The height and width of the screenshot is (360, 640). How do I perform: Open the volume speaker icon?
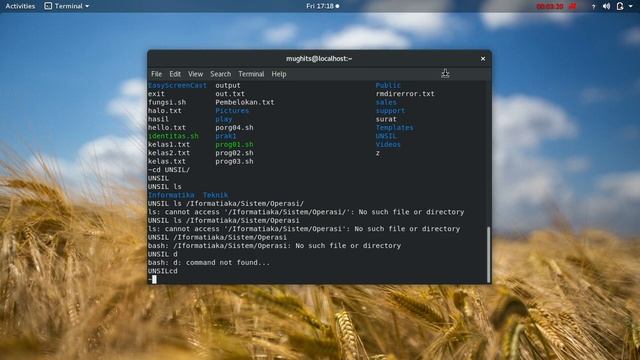pyautogui.click(x=607, y=6)
